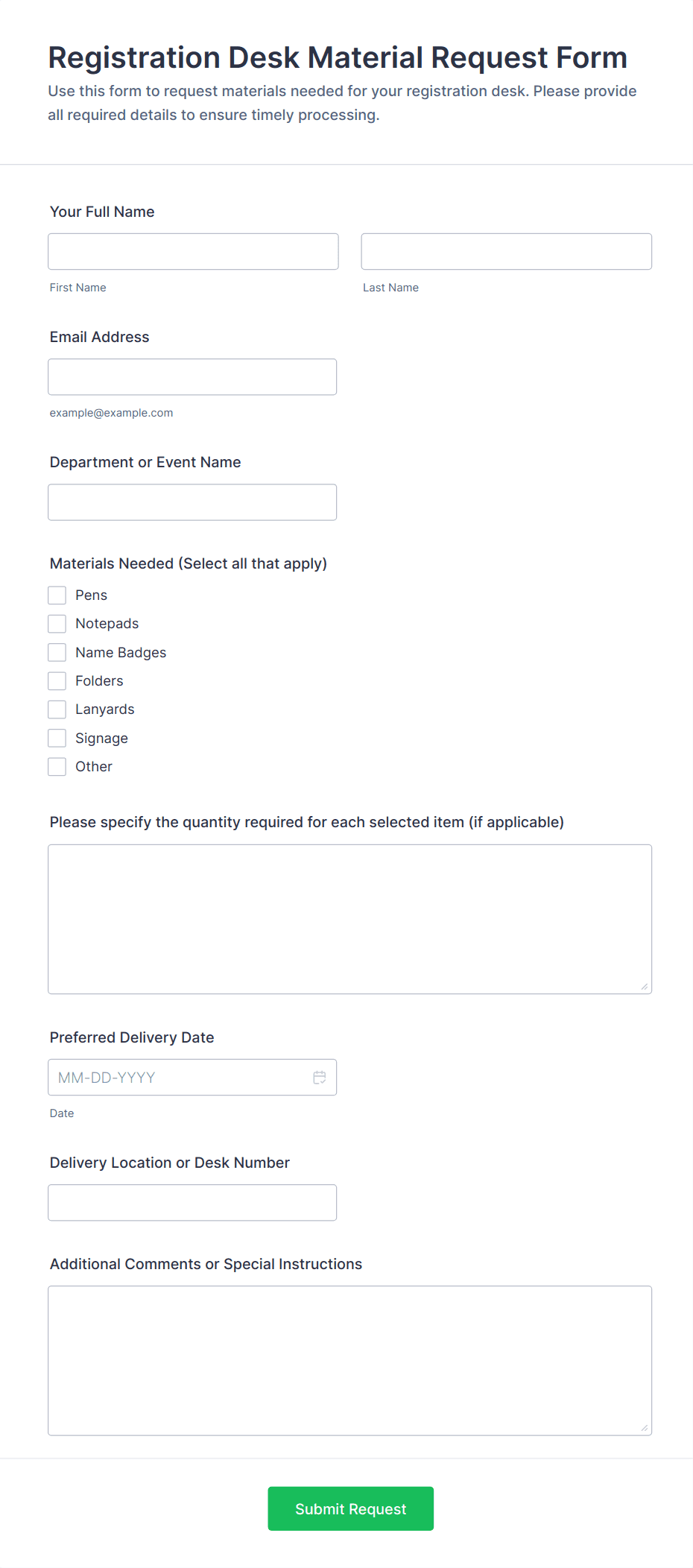
Task: Click the Last Name input field
Action: pos(506,251)
